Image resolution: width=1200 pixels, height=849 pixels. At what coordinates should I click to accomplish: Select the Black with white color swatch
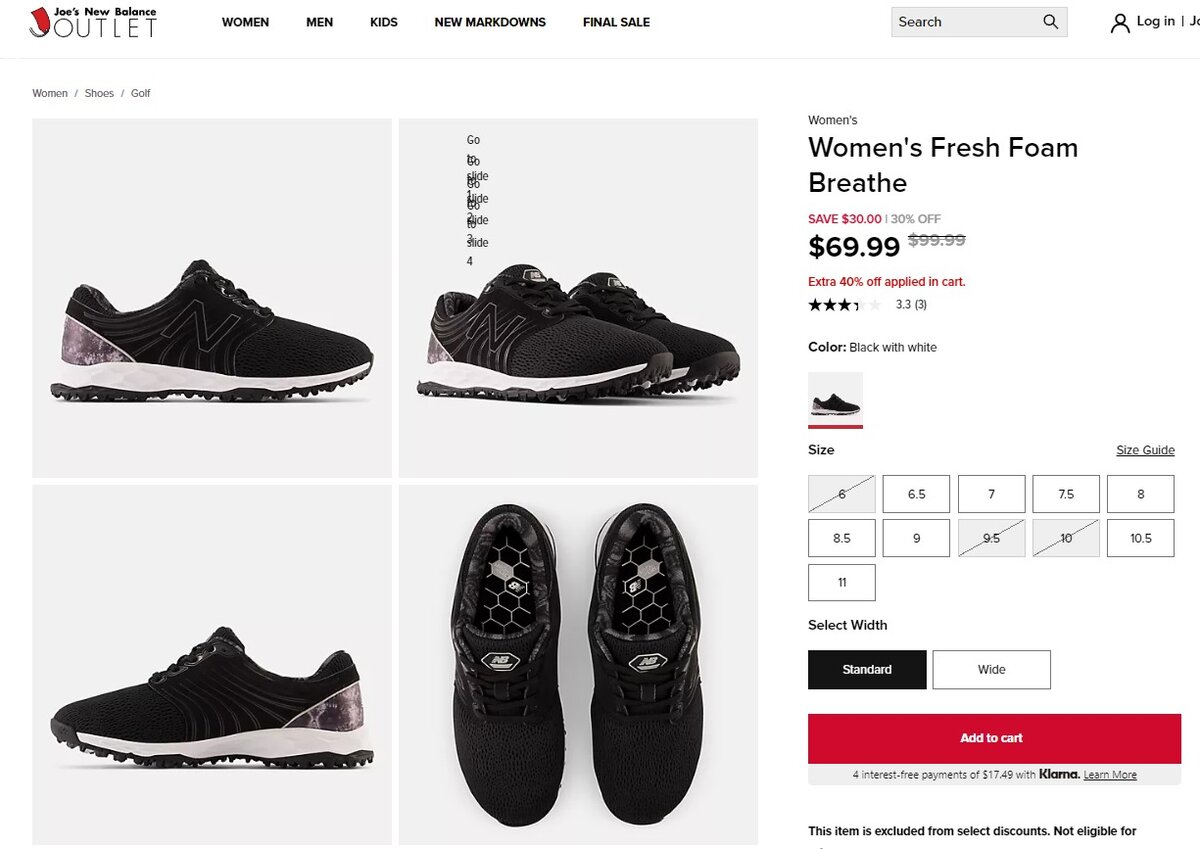[x=835, y=399]
